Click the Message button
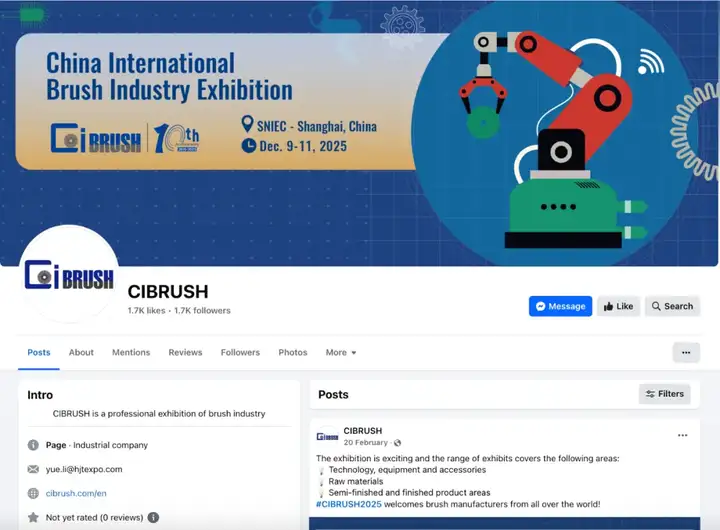Image resolution: width=720 pixels, height=530 pixels. tap(560, 306)
